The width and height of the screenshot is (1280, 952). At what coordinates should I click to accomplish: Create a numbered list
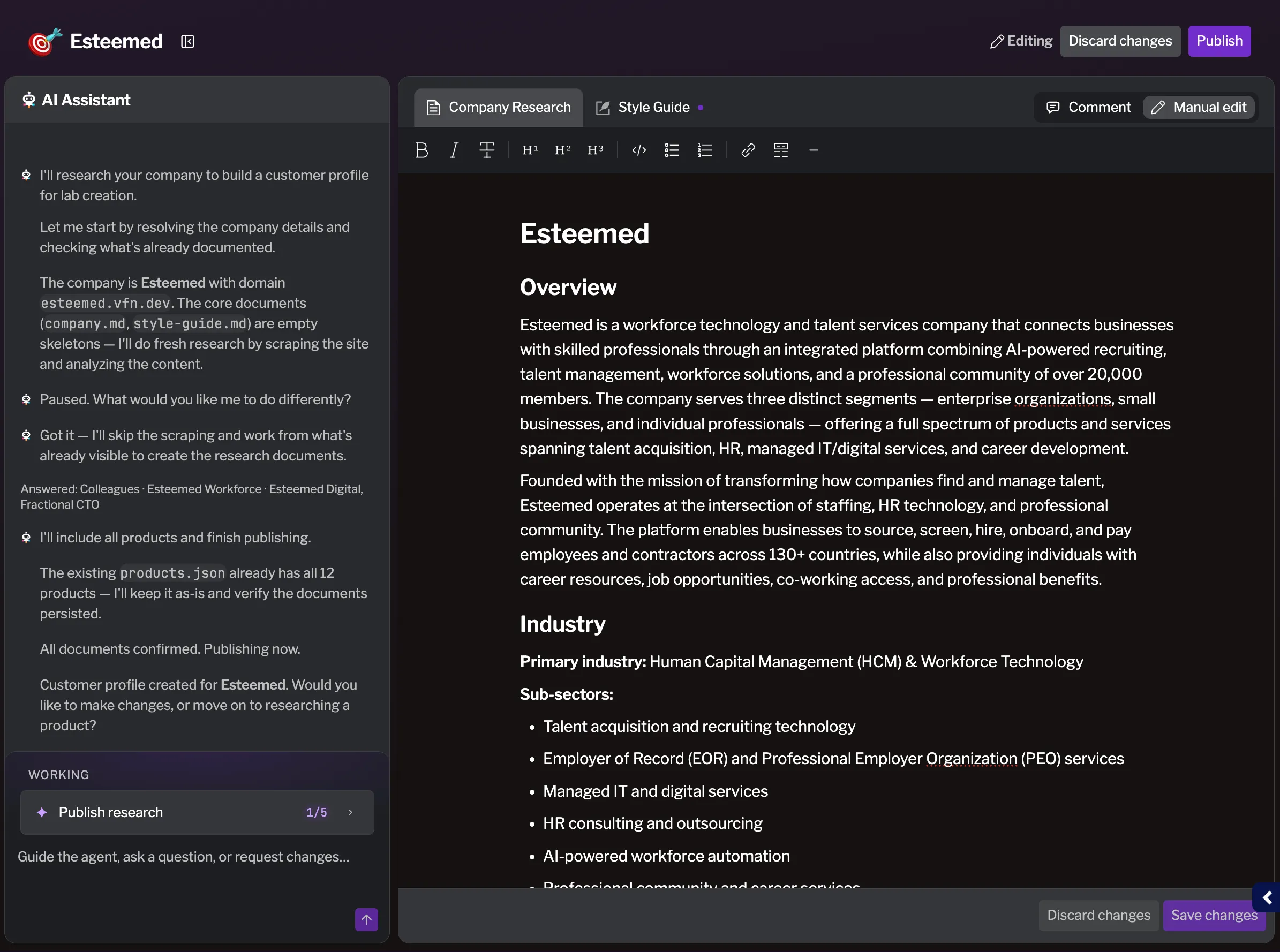coord(705,150)
